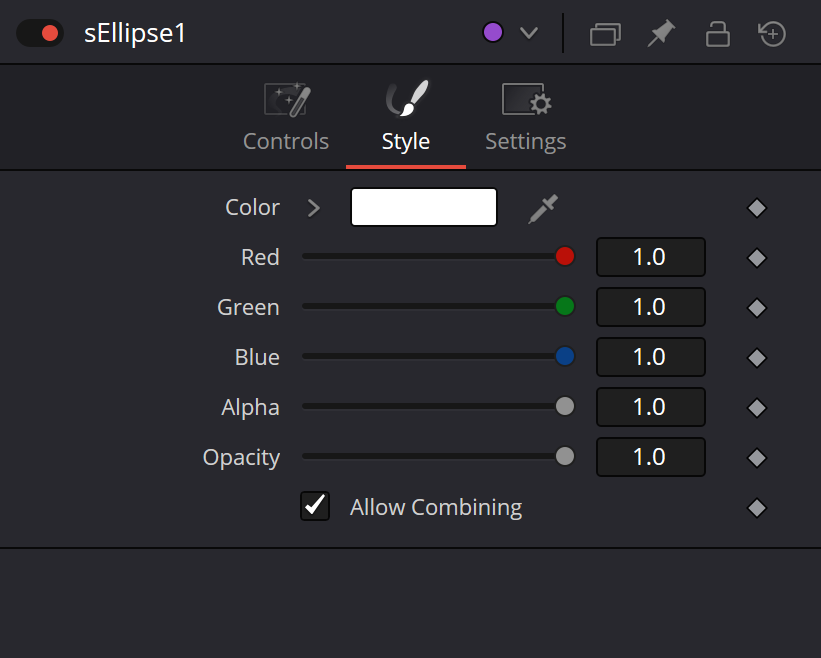Toggle the sEllipse1 node enable switch

(40, 33)
